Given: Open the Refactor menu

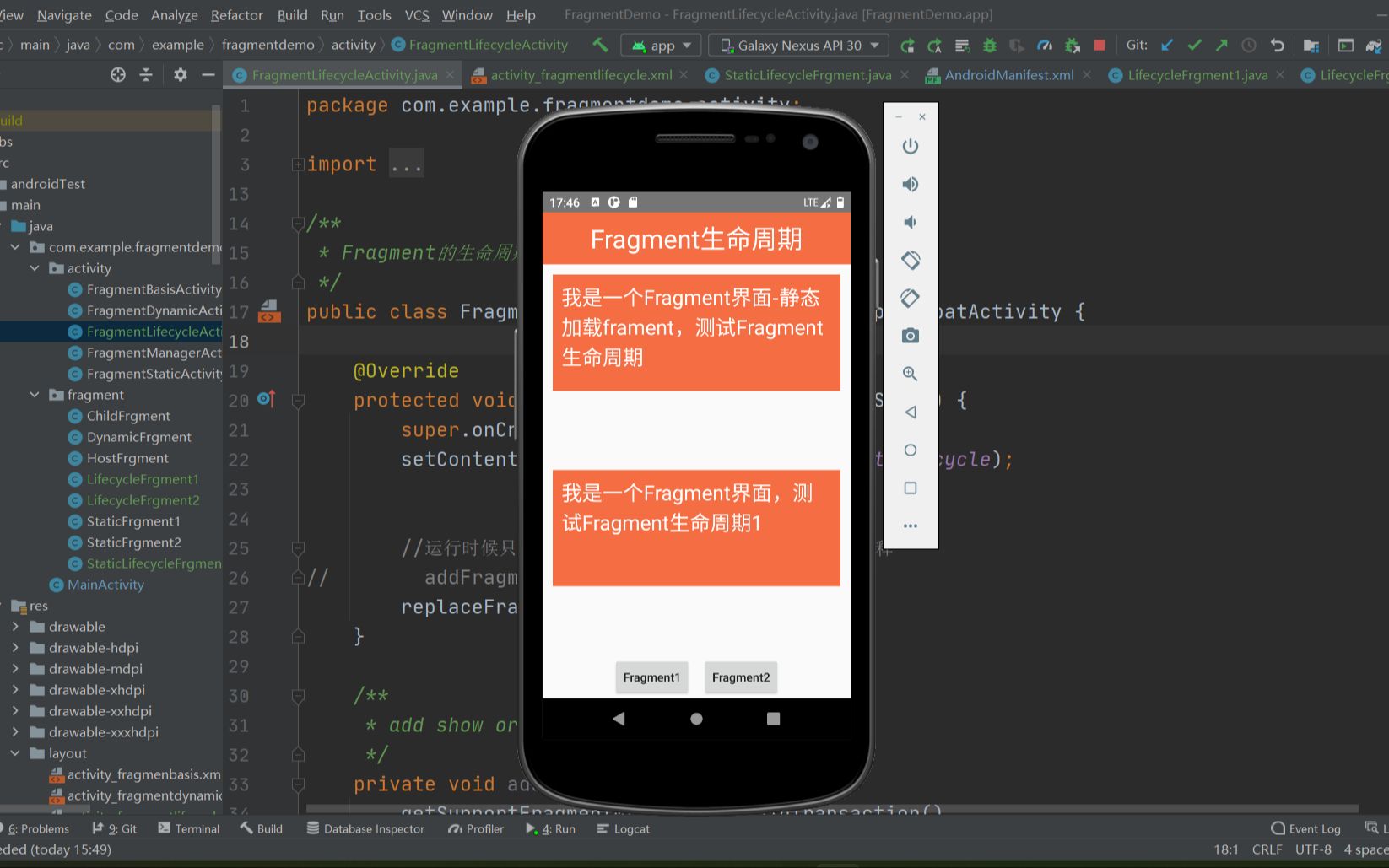Looking at the screenshot, I should [236, 14].
